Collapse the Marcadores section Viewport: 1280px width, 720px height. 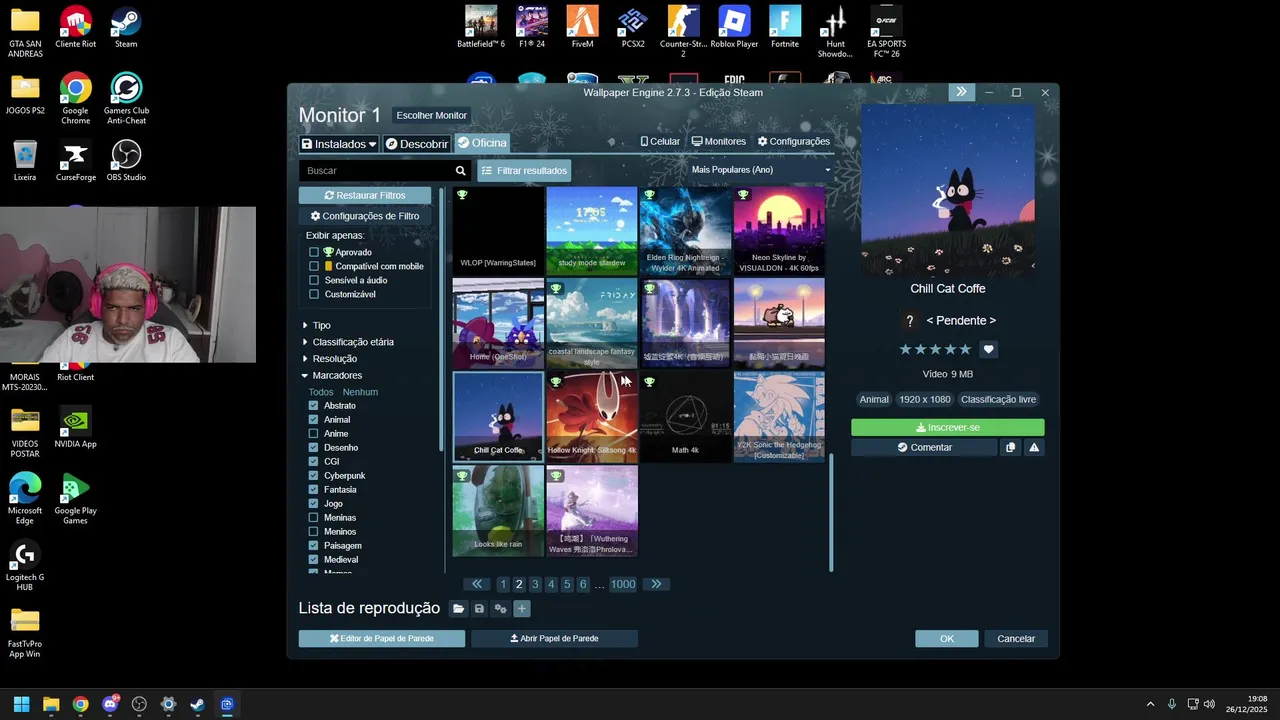332,376
